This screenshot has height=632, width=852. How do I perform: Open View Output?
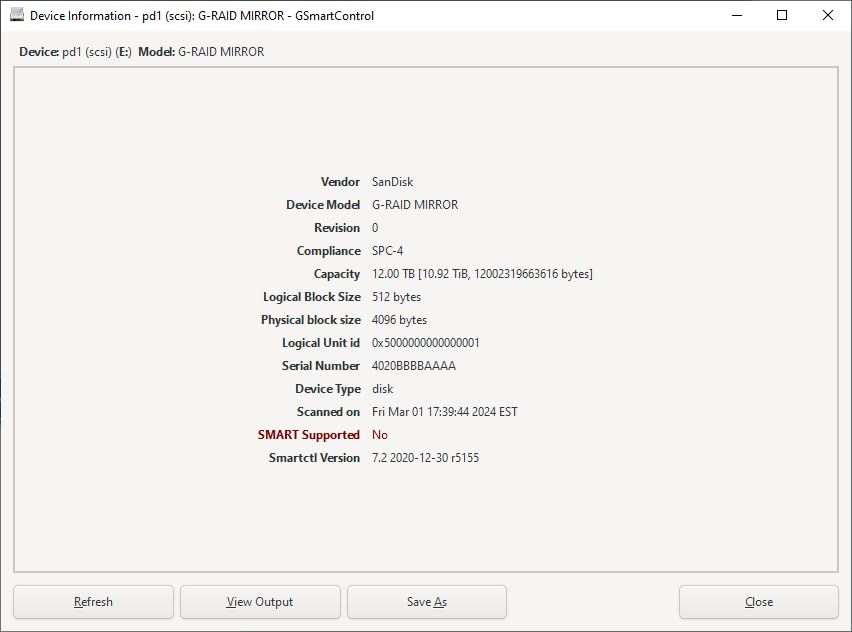[260, 602]
